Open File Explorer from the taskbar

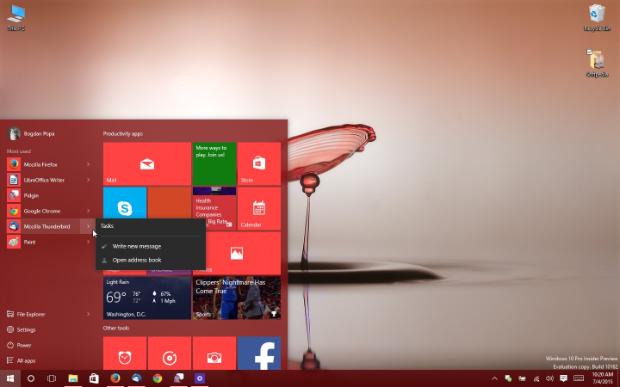(73, 379)
